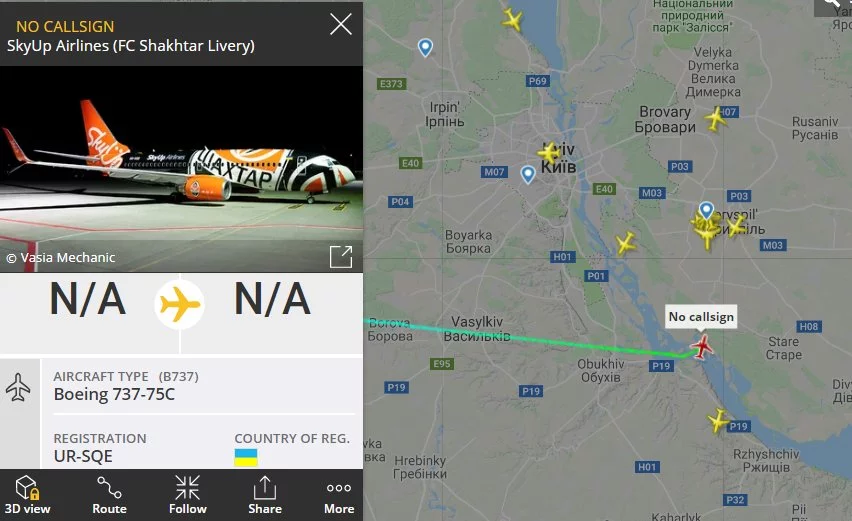Click the SkyUp Shakhtar aircraft photo
Image resolution: width=852 pixels, height=521 pixels.
click(181, 169)
